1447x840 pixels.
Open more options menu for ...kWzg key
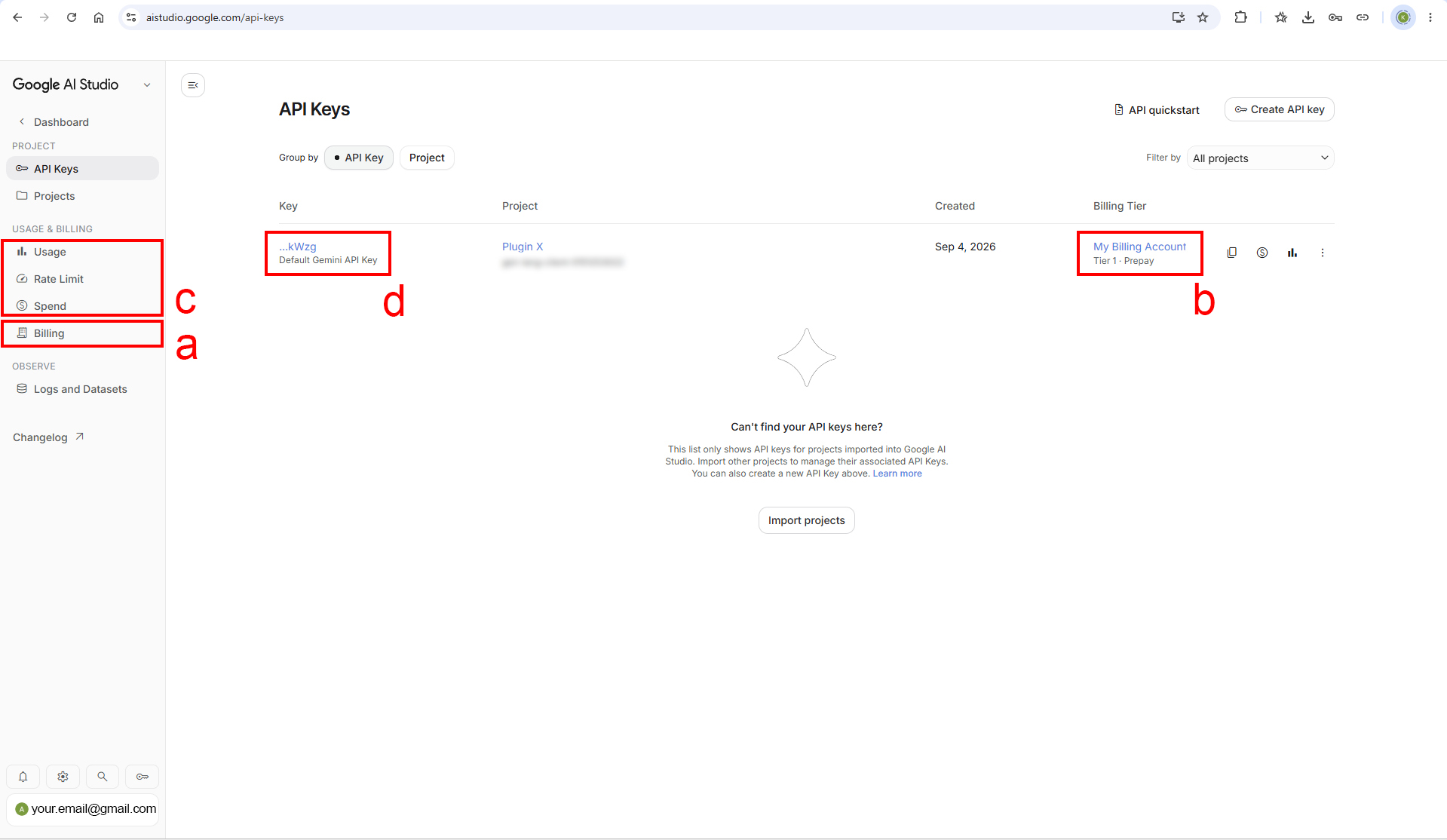[x=1322, y=253]
